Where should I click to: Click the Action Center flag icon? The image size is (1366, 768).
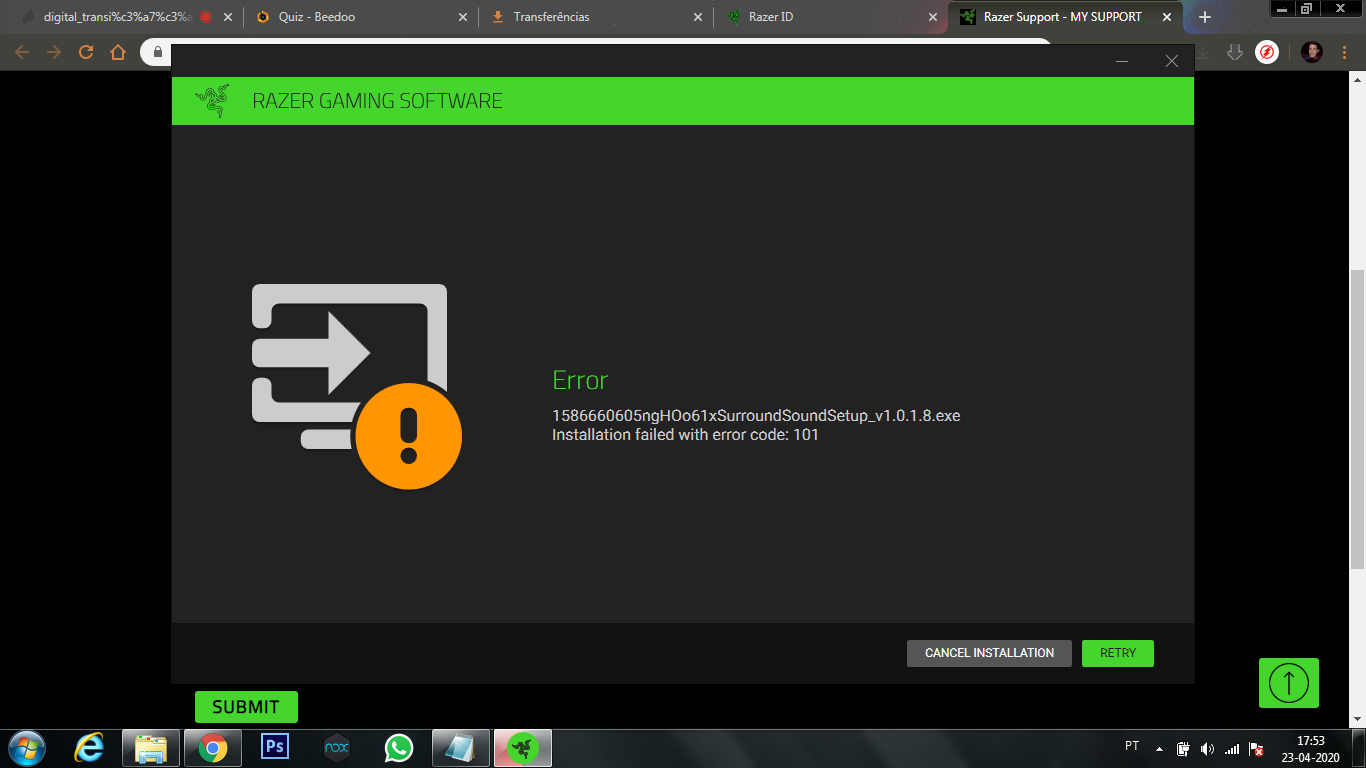tap(1257, 748)
